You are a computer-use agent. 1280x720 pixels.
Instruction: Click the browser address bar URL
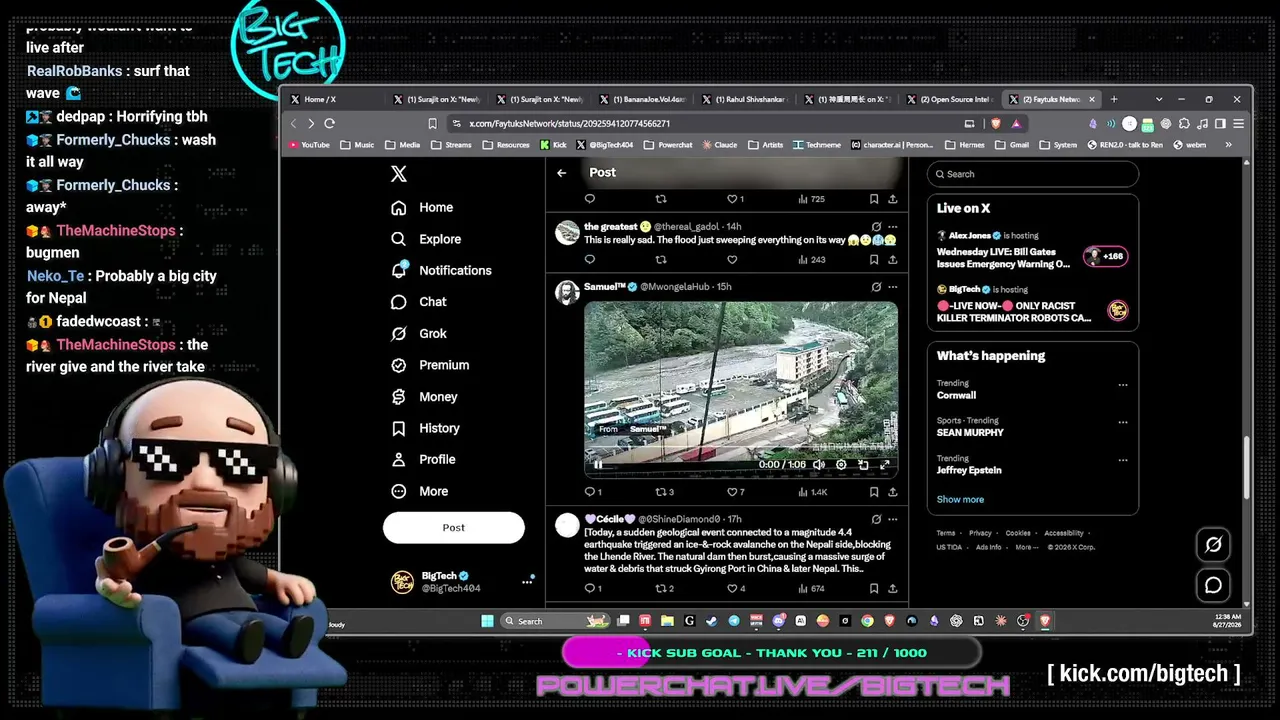click(x=569, y=124)
